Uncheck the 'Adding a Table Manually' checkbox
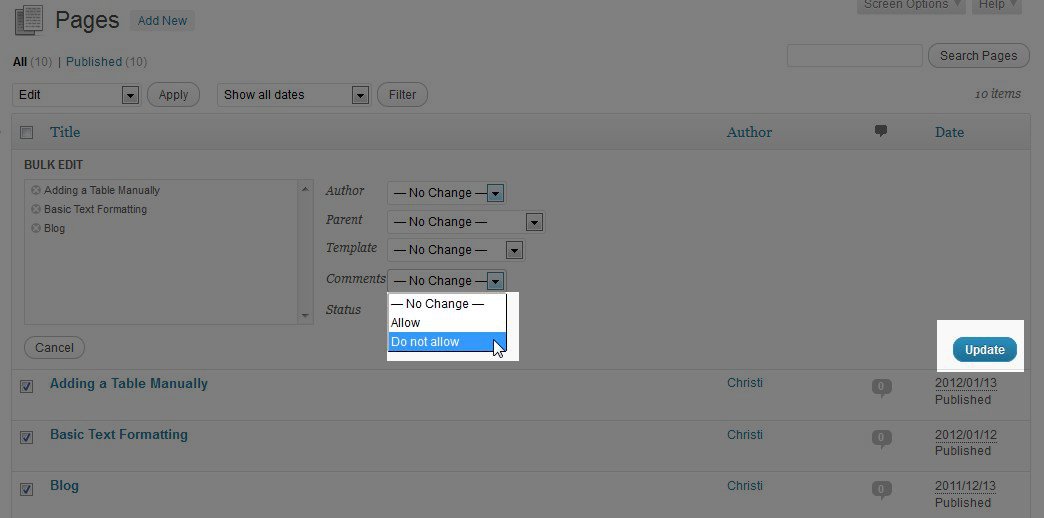 (x=27, y=386)
